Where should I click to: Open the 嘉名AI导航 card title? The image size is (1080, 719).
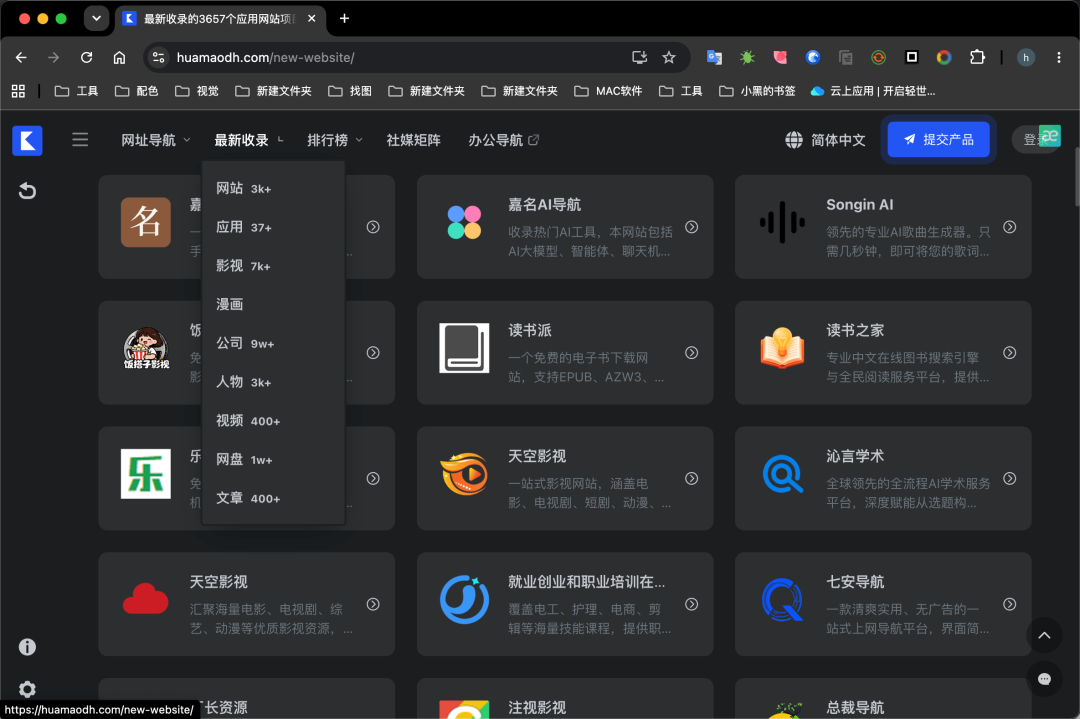544,205
